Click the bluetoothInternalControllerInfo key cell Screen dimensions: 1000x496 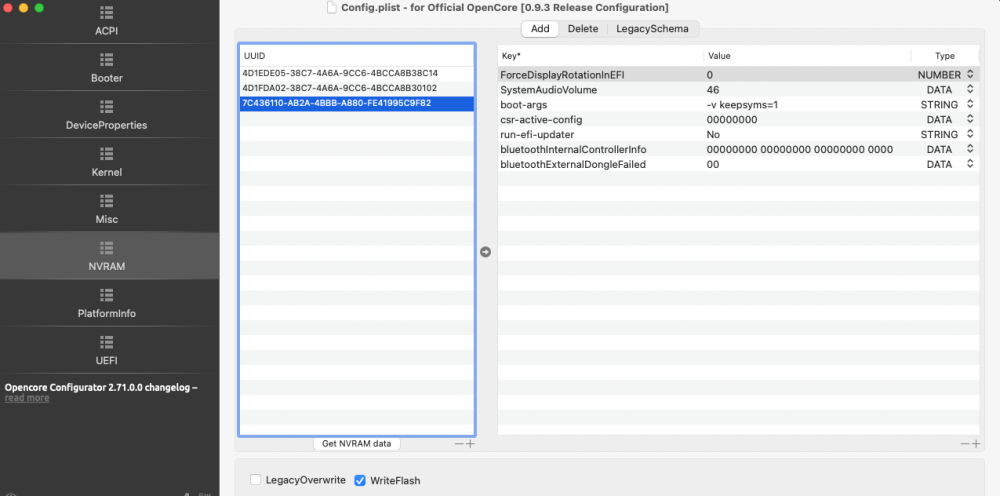point(573,149)
